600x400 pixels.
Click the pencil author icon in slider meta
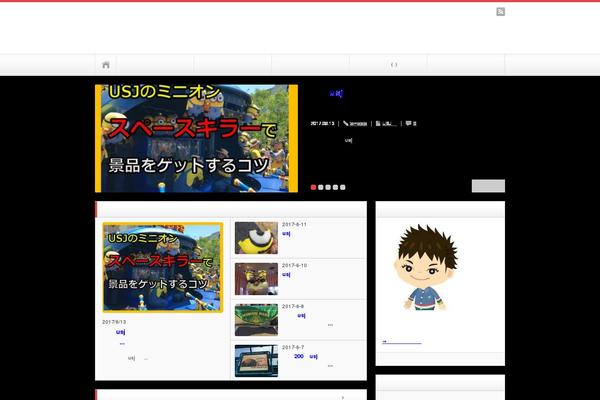(346, 123)
